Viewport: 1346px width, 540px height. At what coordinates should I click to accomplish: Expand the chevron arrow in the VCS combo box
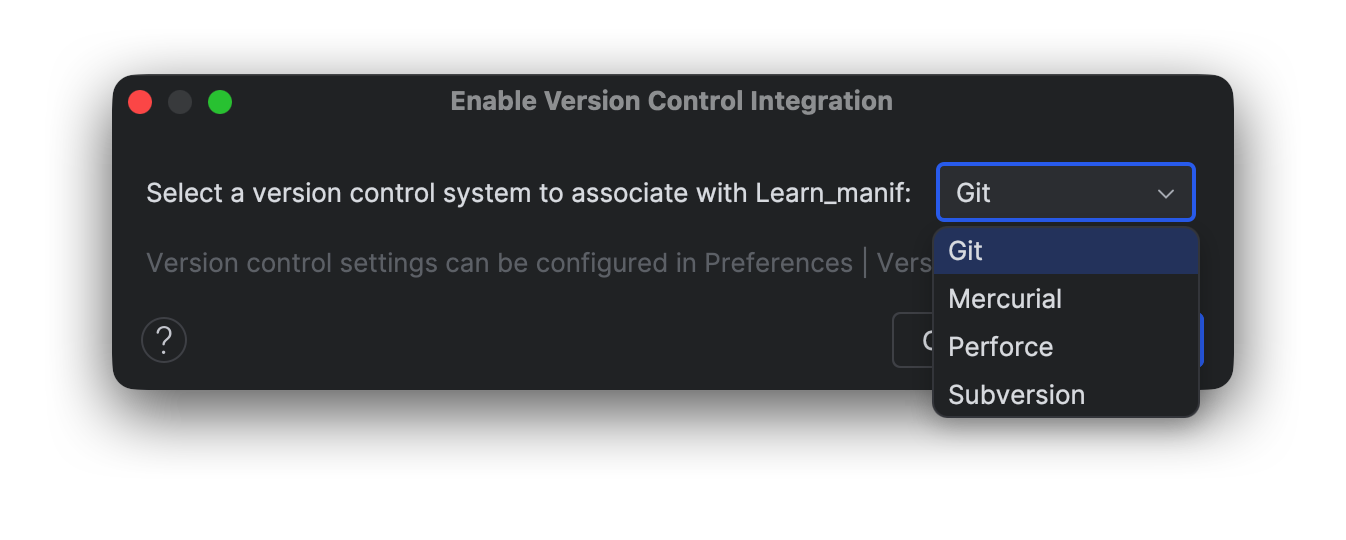click(1165, 193)
